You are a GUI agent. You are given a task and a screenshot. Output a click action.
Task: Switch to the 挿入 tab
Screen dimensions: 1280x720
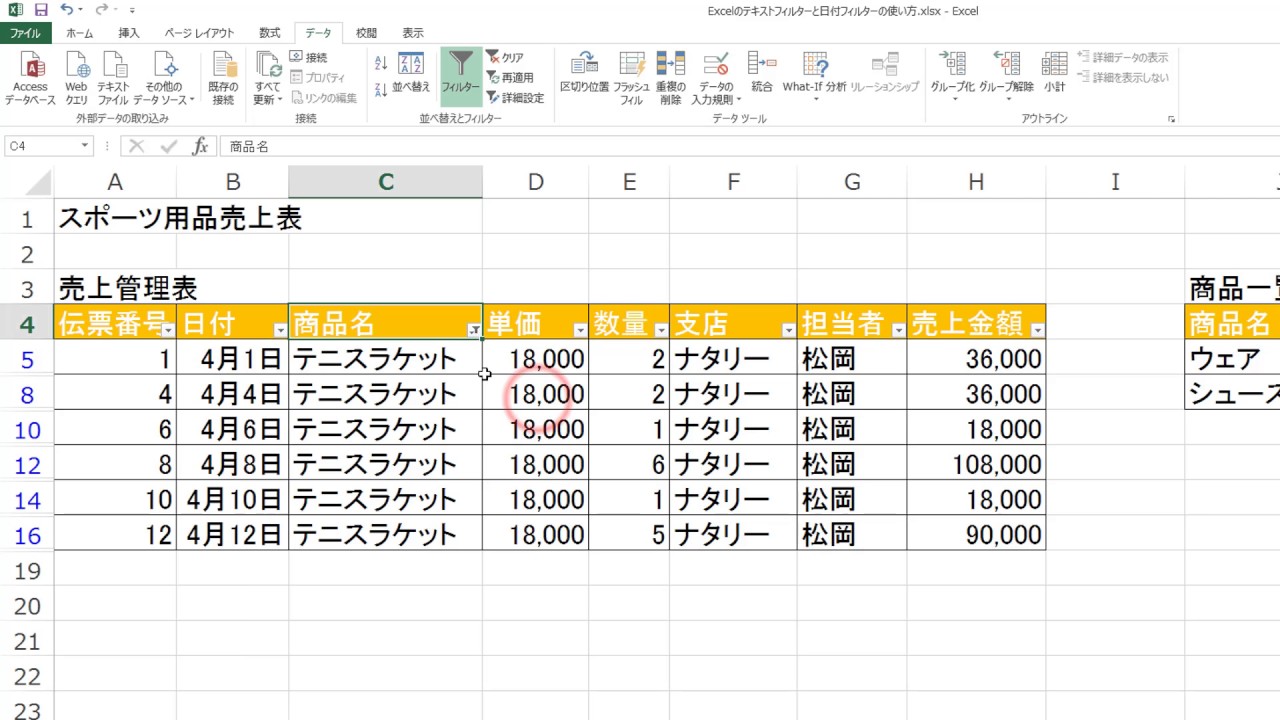pos(129,33)
